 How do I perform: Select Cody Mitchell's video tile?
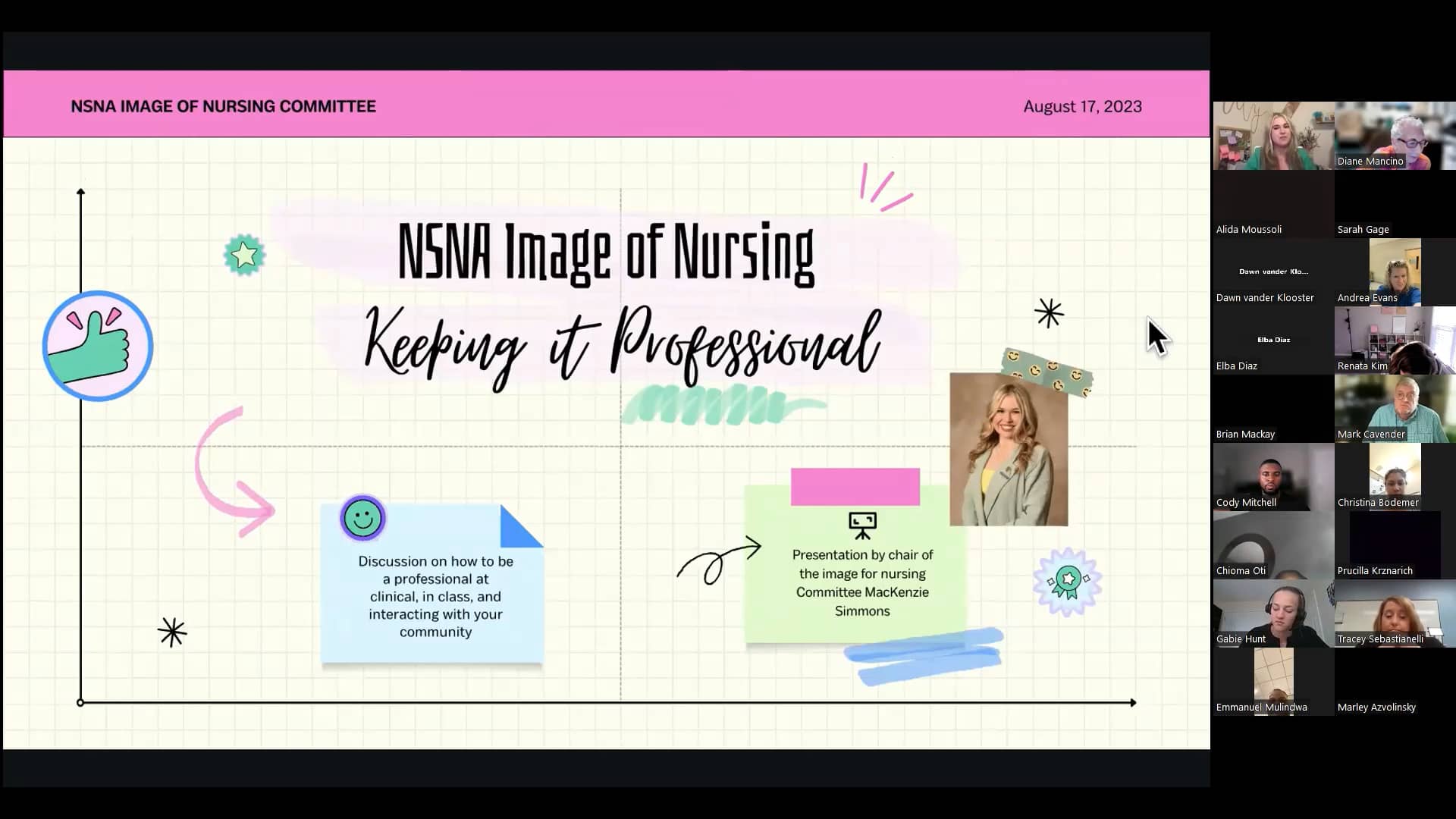coord(1273,477)
